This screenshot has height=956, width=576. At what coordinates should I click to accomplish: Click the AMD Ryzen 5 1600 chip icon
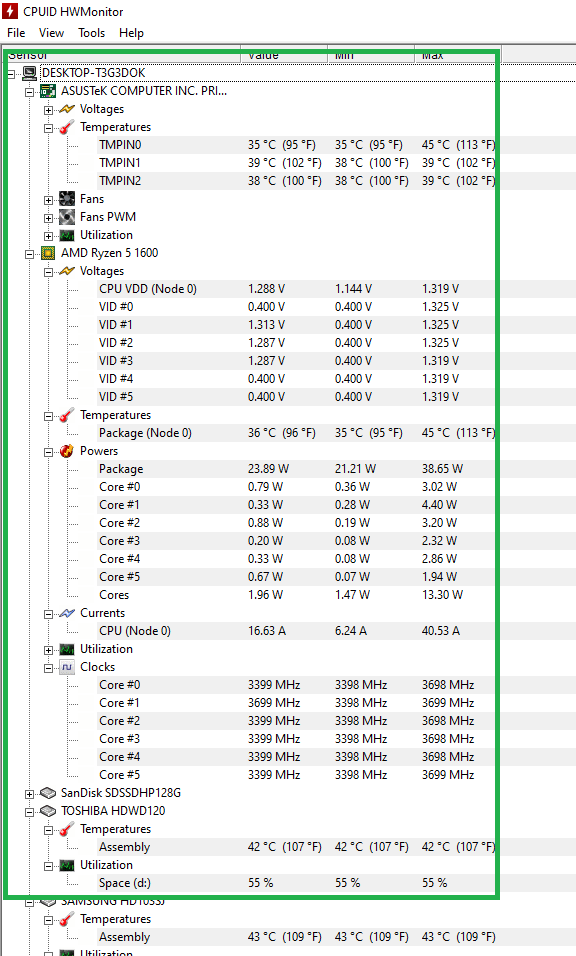coord(48,253)
